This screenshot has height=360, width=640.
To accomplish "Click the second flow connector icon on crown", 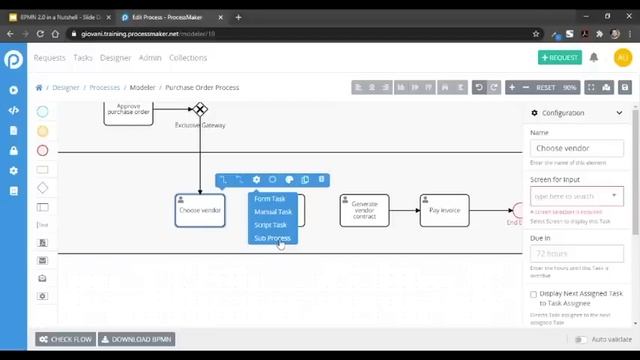I will click(x=240, y=180).
